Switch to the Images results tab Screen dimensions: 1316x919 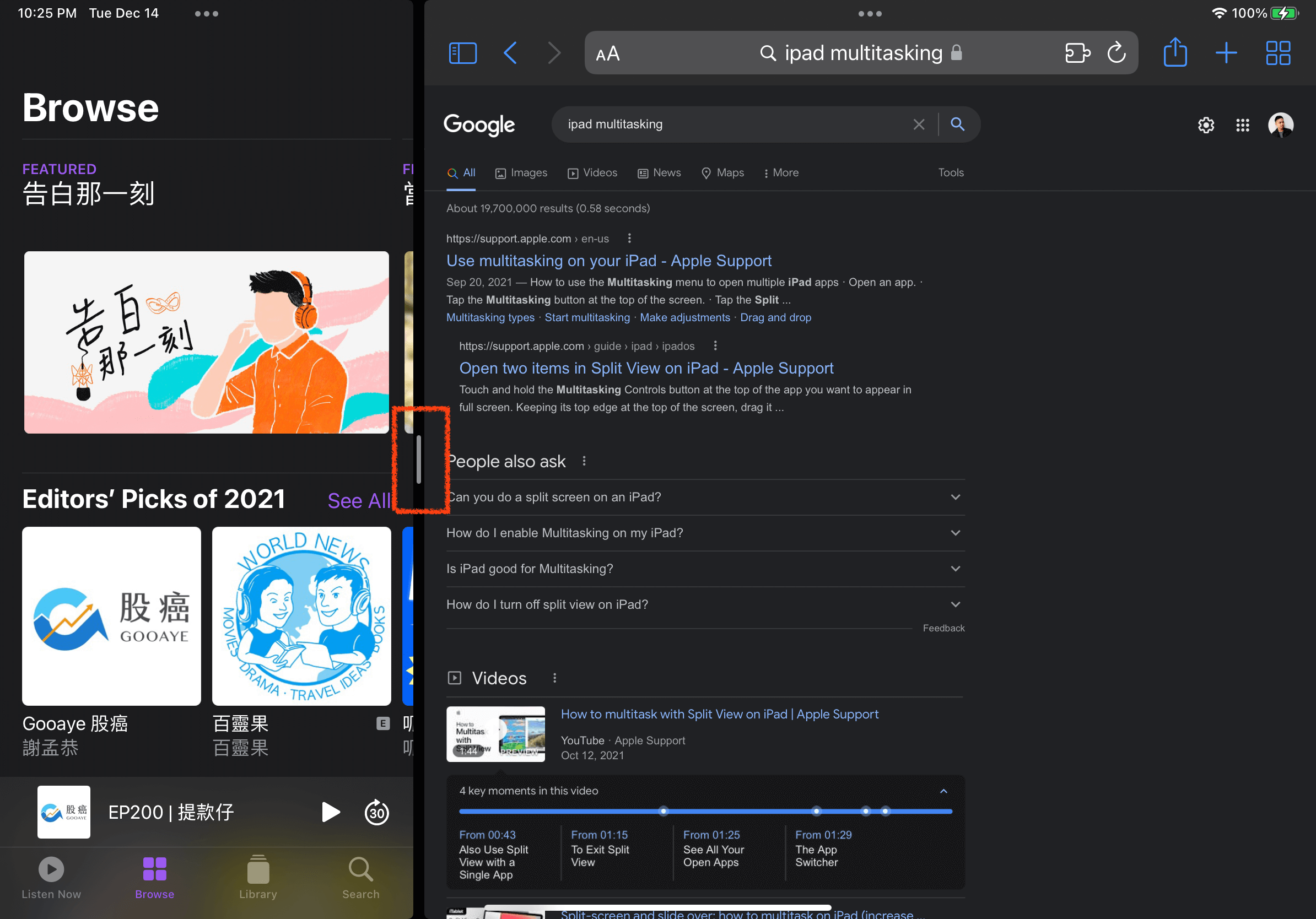521,172
